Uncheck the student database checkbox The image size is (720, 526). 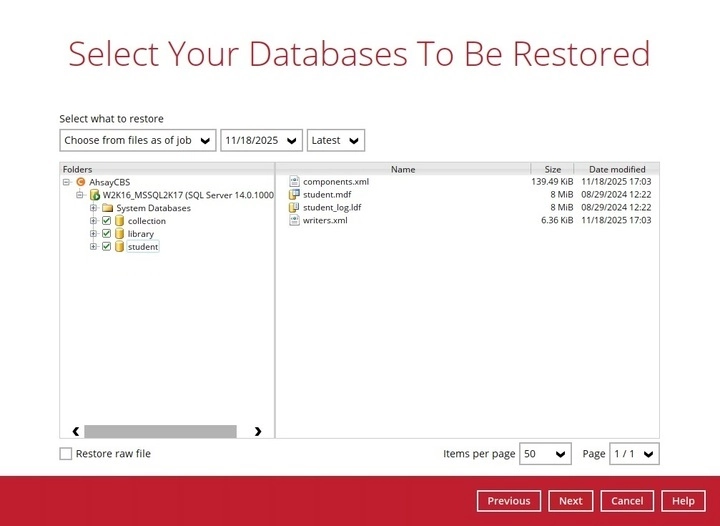[106, 247]
